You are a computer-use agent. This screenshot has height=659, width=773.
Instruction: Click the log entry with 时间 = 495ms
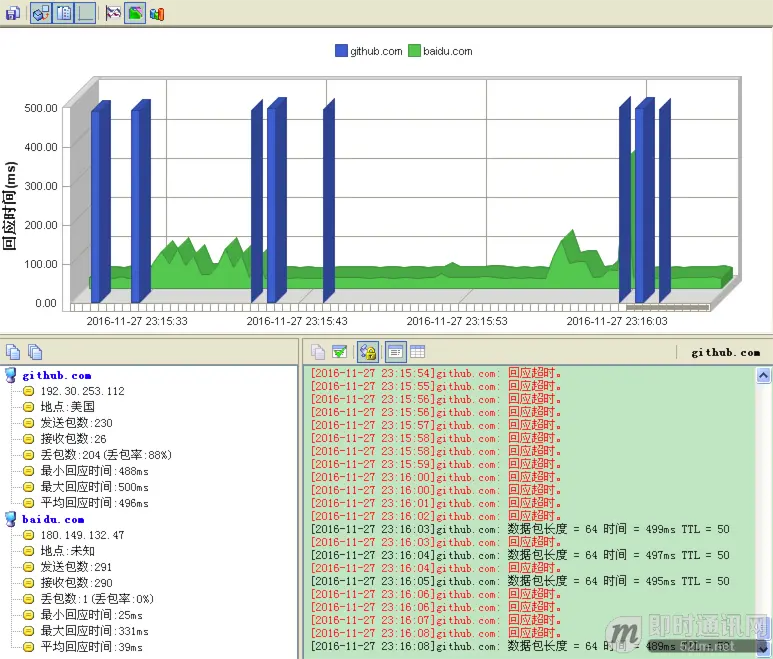(520, 581)
